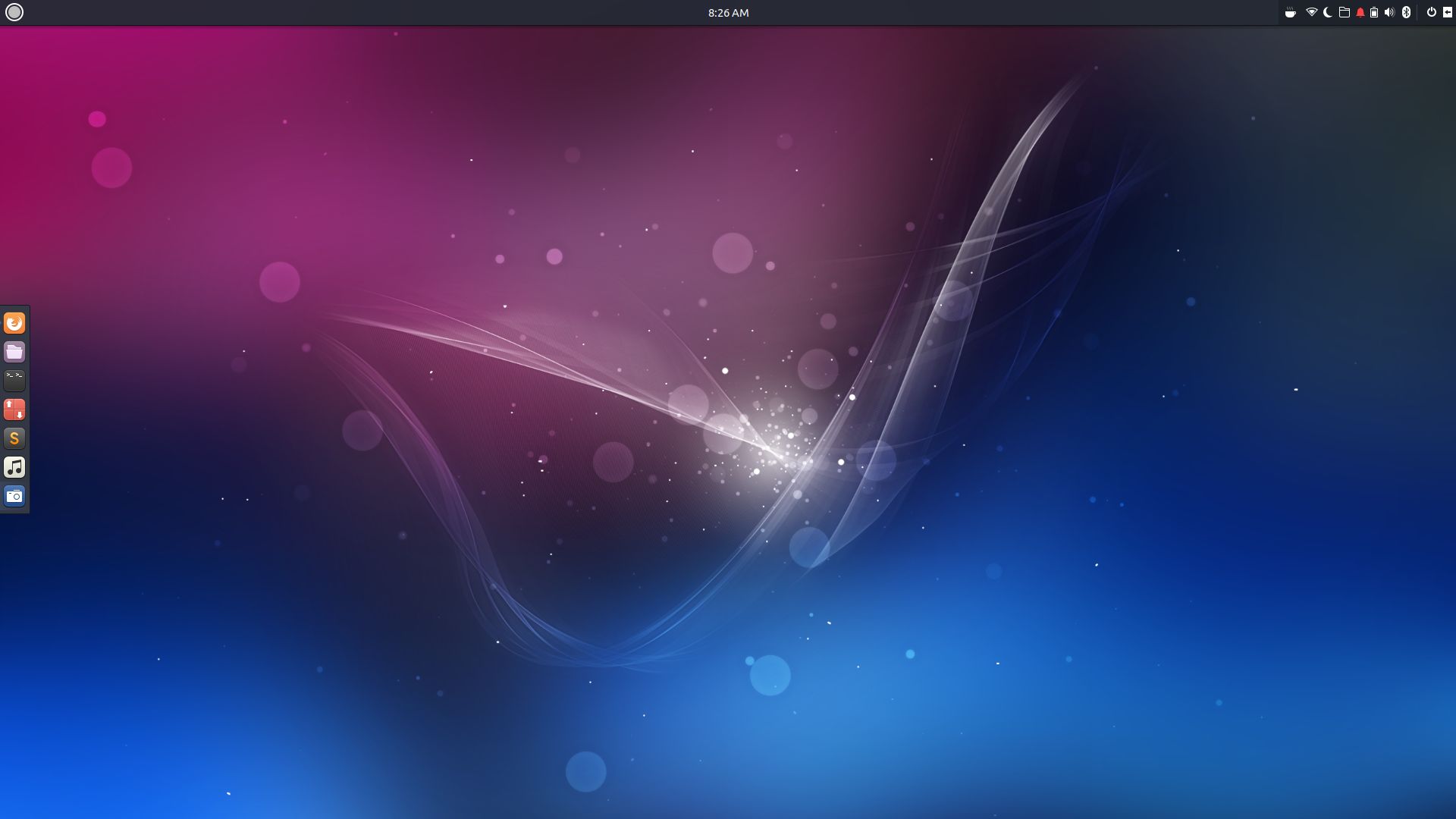The width and height of the screenshot is (1456, 819).
Task: Open the Raven sidebar arrow icon
Action: 1447,12
